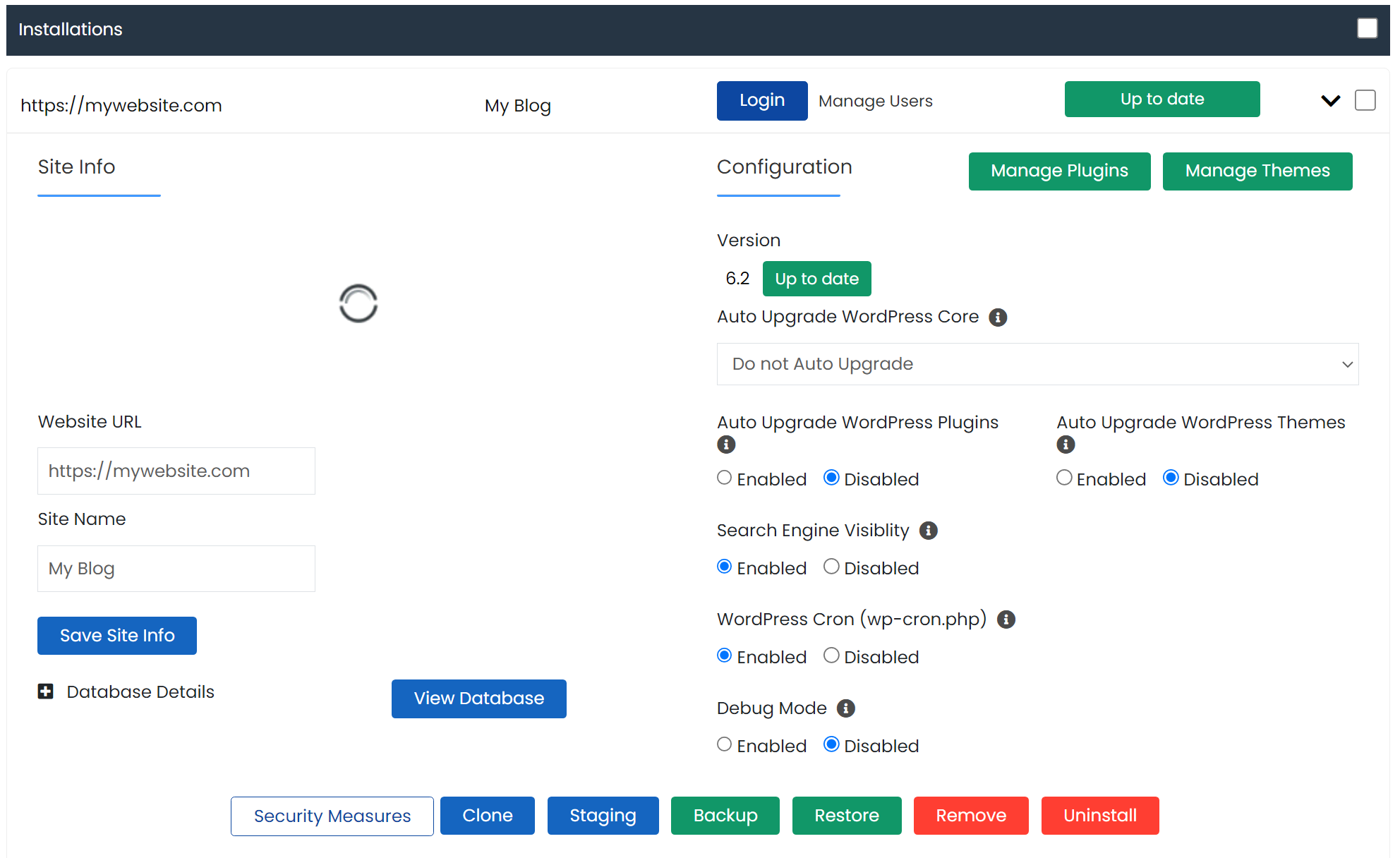Enable Debug Mode for this installation
1400x858 pixels.
click(724, 745)
